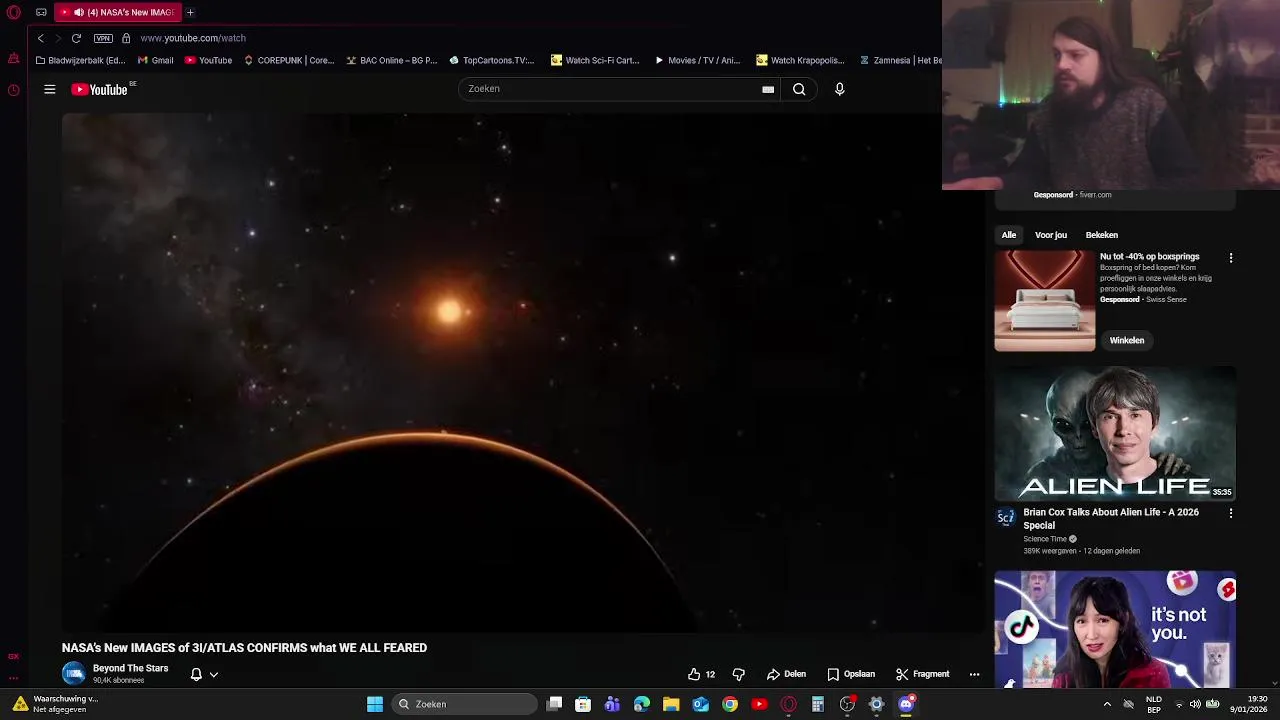Toggle the Opera VPN badge
This screenshot has height=720, width=1280.
pos(103,38)
